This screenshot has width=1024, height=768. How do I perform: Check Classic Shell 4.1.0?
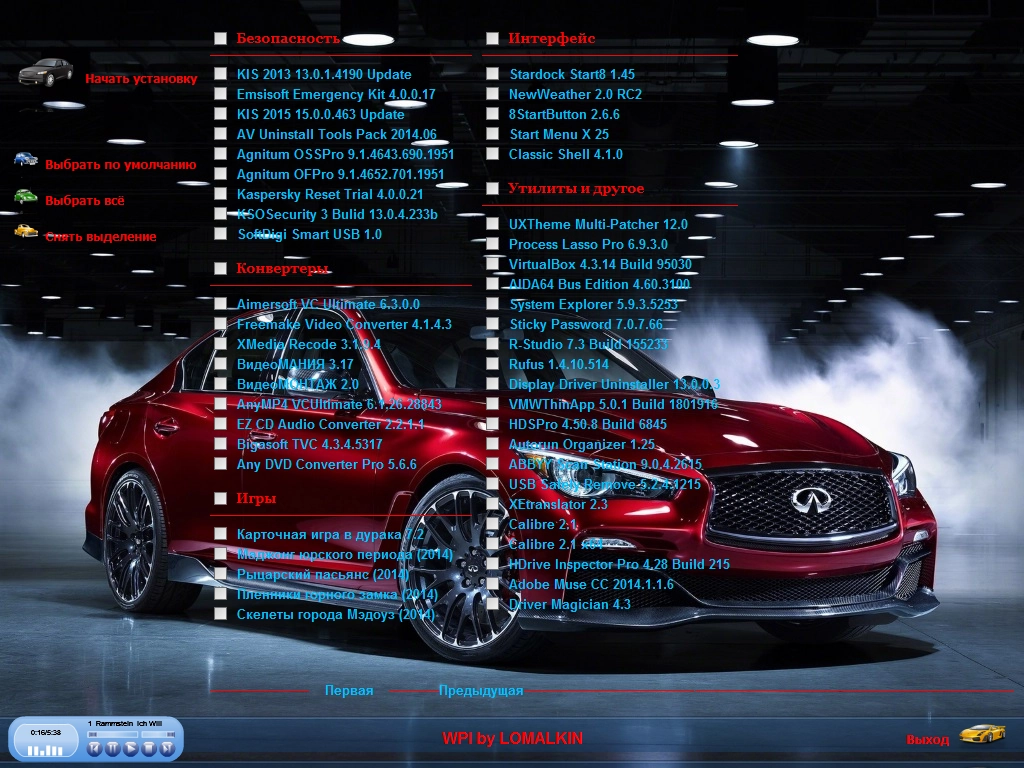[x=492, y=154]
